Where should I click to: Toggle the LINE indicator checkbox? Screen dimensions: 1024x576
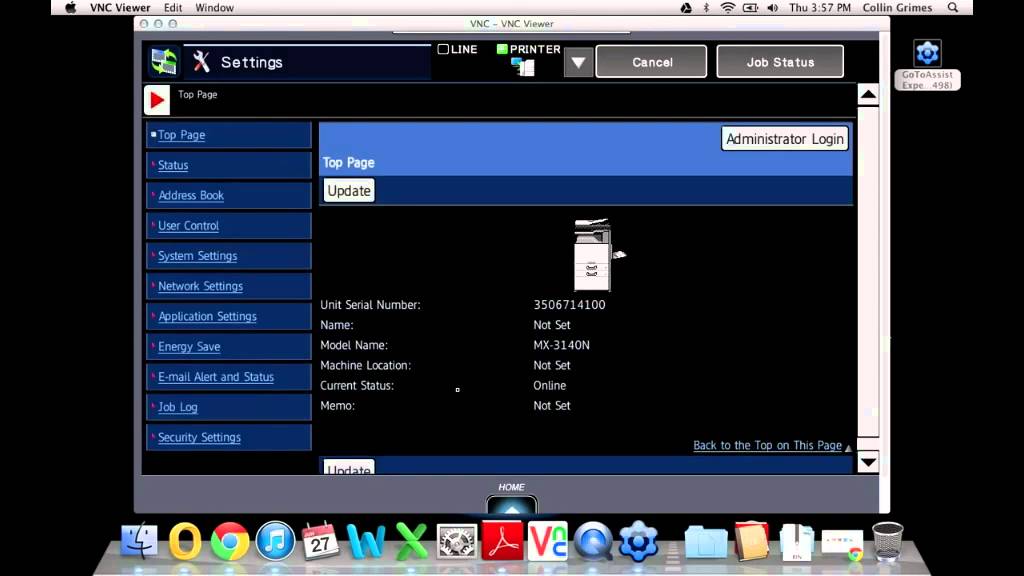click(443, 49)
